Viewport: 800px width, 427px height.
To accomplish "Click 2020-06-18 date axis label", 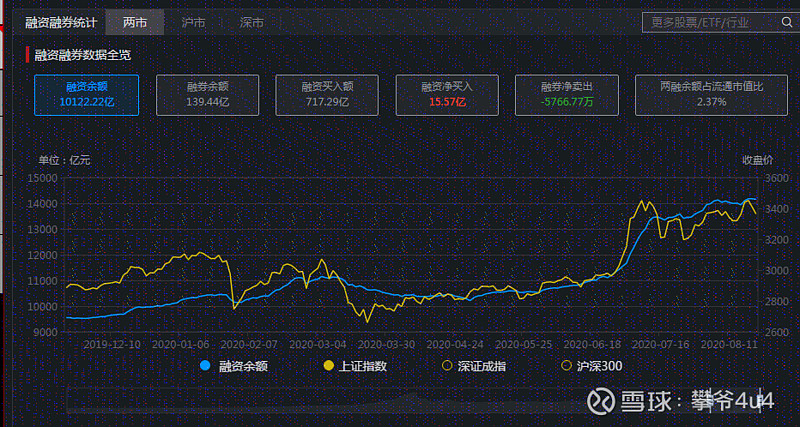I will [x=592, y=344].
